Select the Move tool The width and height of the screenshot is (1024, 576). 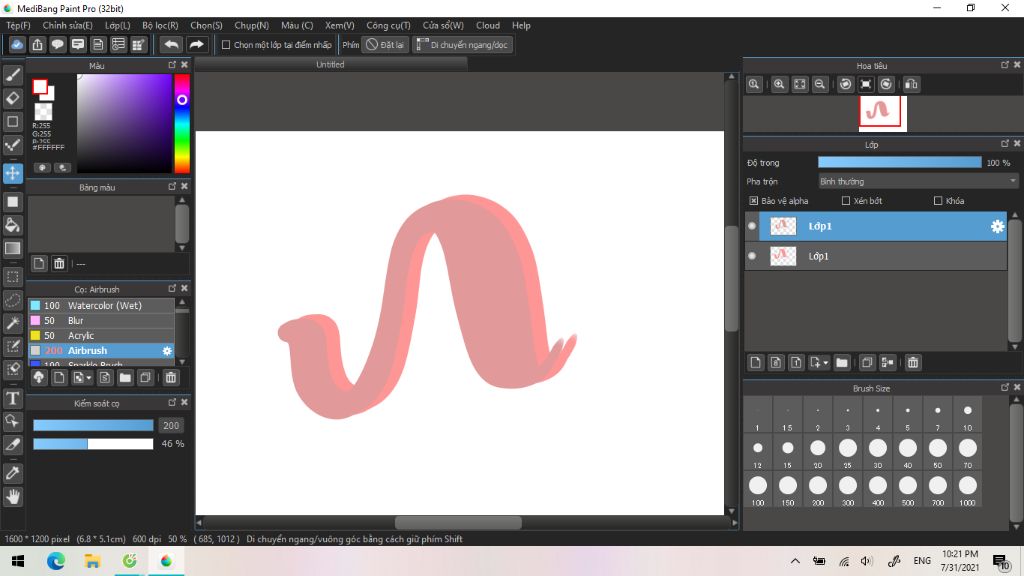tap(12, 173)
